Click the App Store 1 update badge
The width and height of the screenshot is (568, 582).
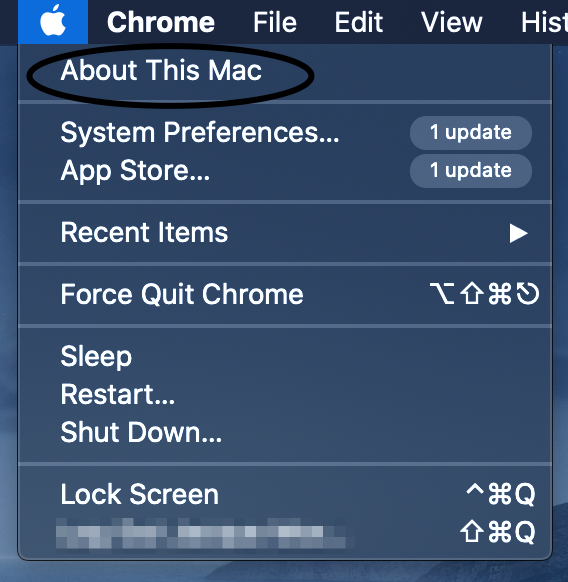click(471, 171)
